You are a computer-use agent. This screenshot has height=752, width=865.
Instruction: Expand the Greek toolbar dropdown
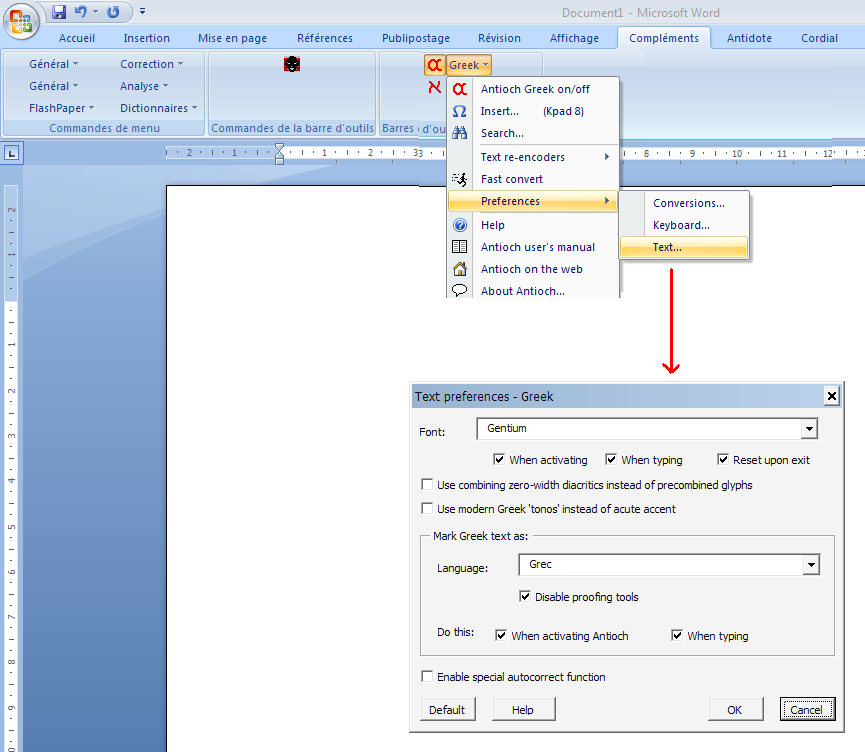click(x=468, y=65)
